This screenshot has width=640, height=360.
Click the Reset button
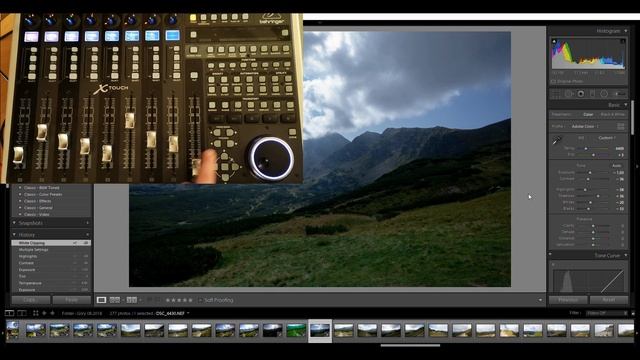point(609,300)
